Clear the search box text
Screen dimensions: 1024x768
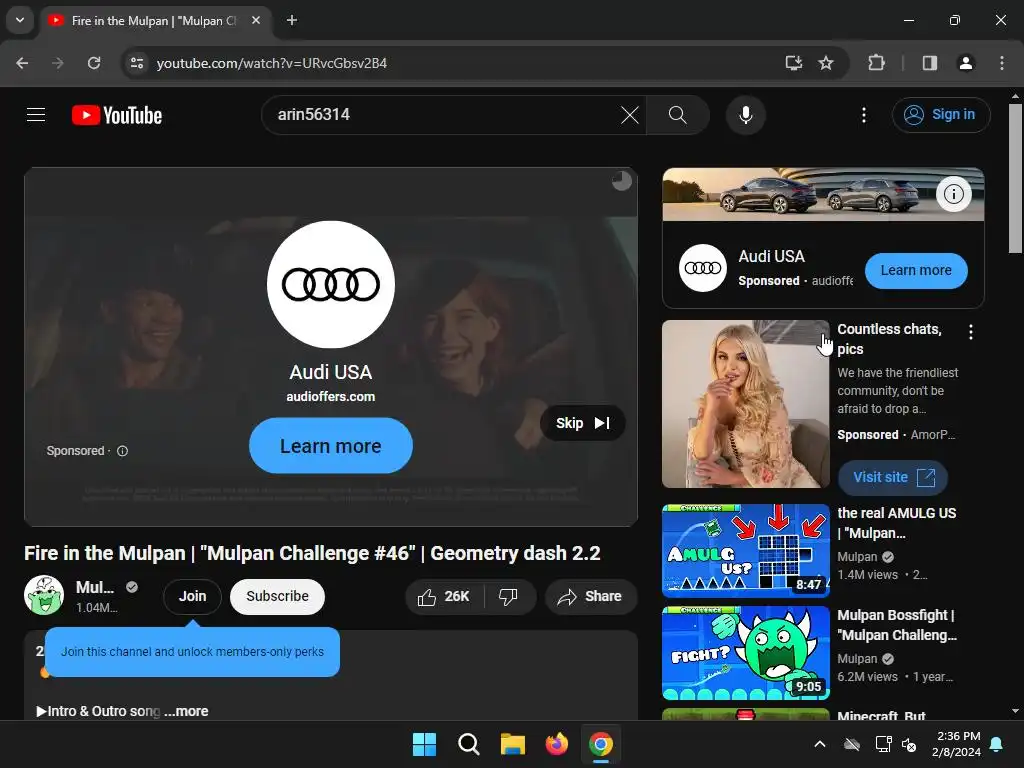pyautogui.click(x=630, y=115)
